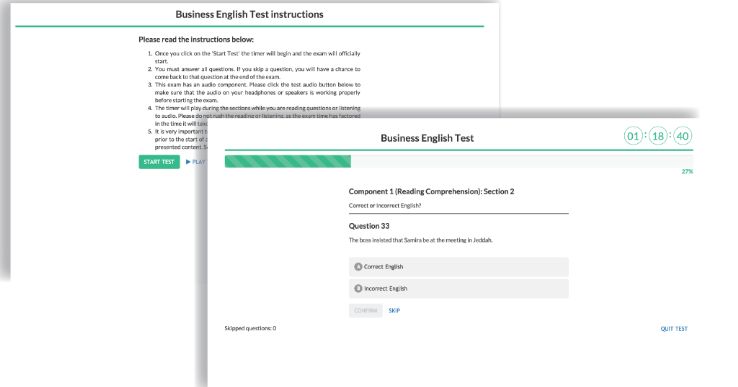Select the Incorrect English radio option

click(458, 289)
